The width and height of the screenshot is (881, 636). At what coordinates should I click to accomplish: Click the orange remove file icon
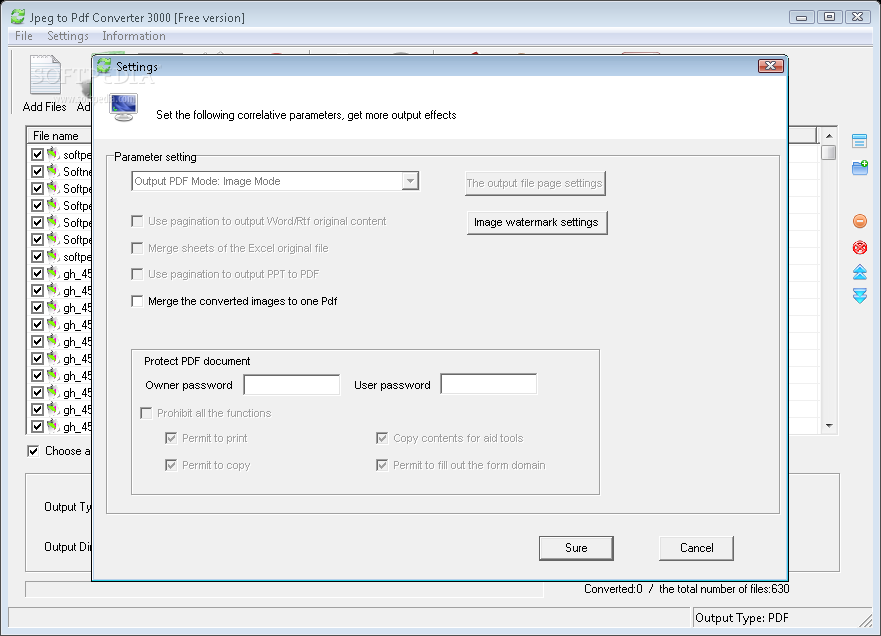click(860, 221)
